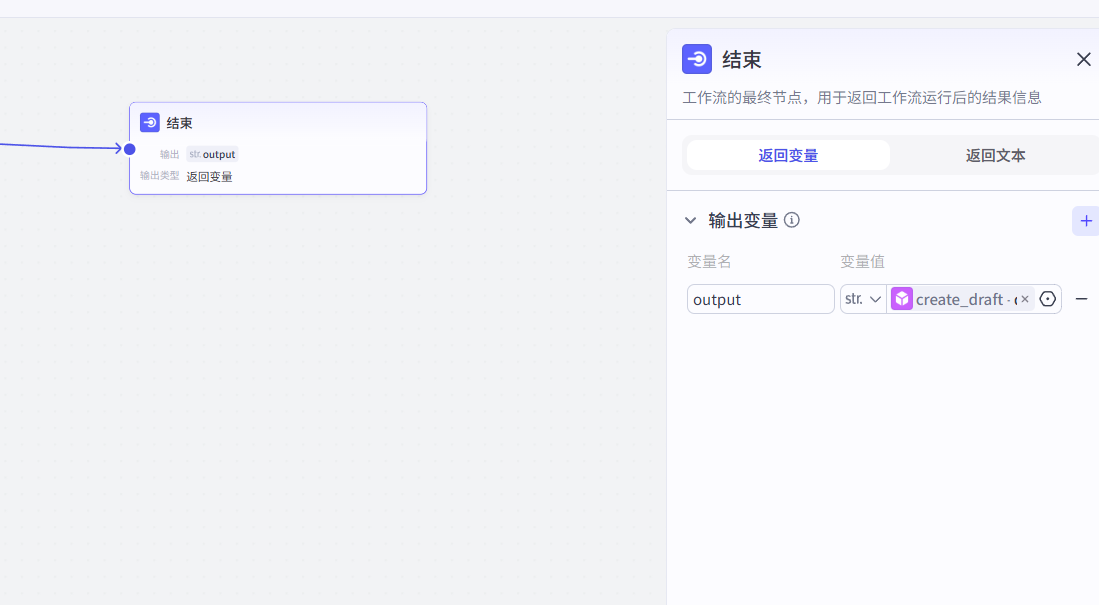
Task: Click the variable name field containing output
Action: [x=760, y=299]
